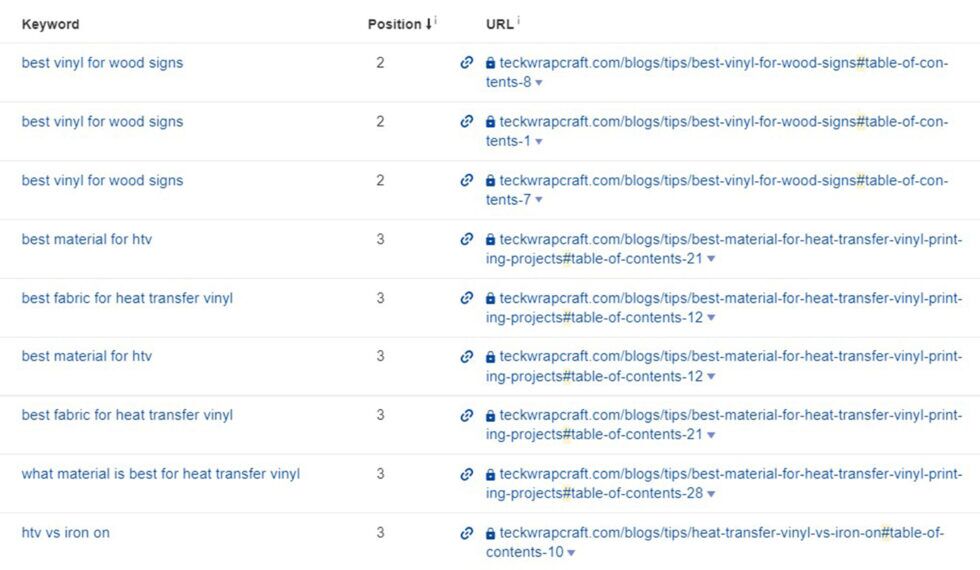
Task: Open dropdown arrow after contents-10 URL
Action: click(571, 552)
